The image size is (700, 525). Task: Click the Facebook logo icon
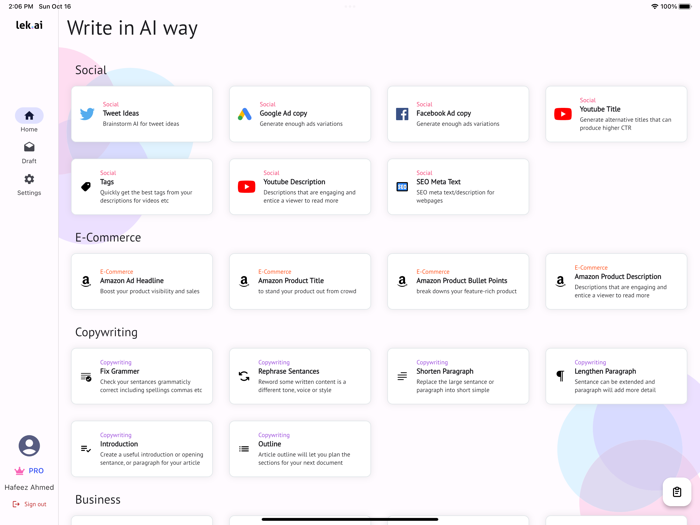coord(402,114)
